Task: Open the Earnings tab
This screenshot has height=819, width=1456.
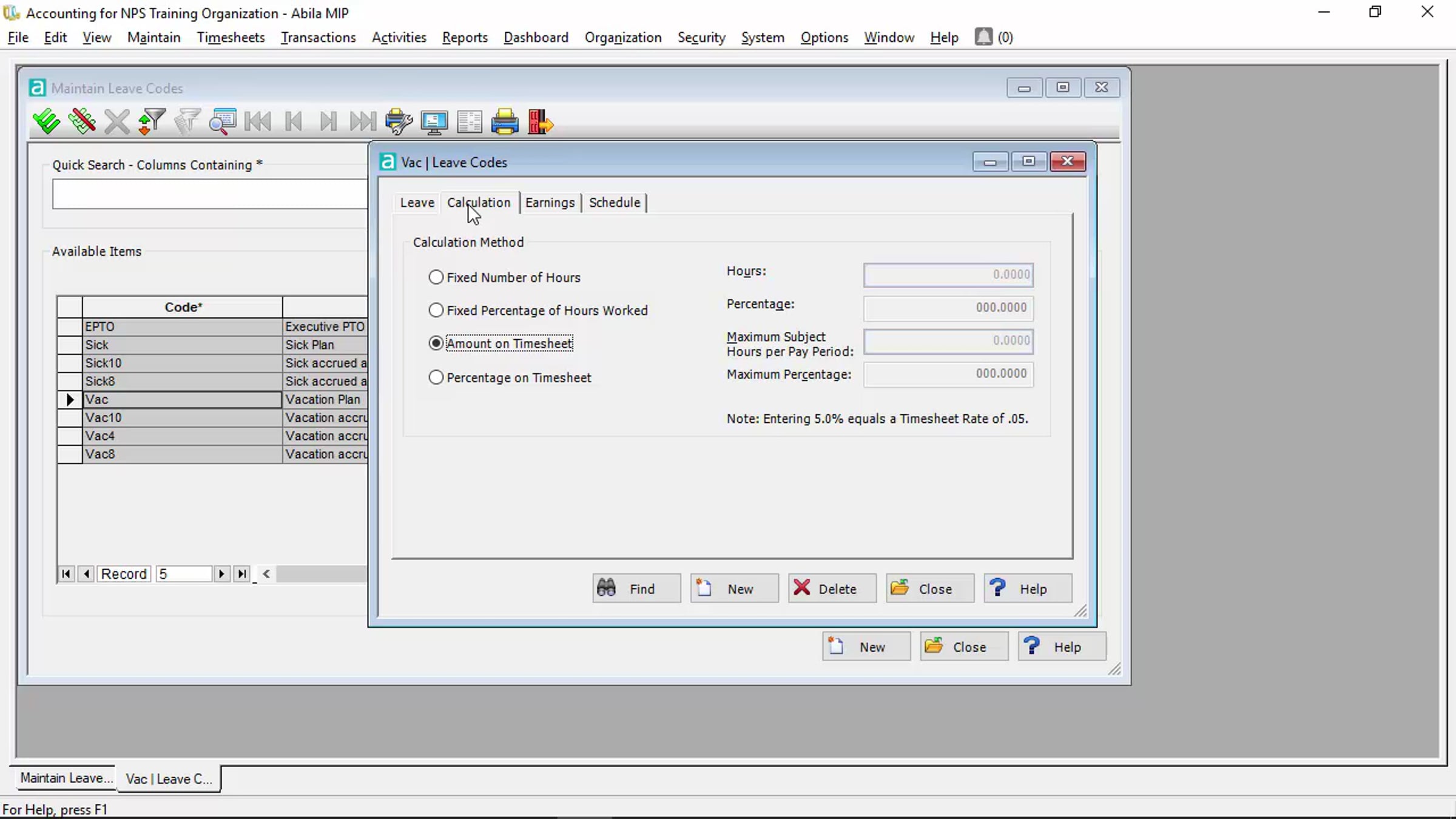Action: coord(550,203)
